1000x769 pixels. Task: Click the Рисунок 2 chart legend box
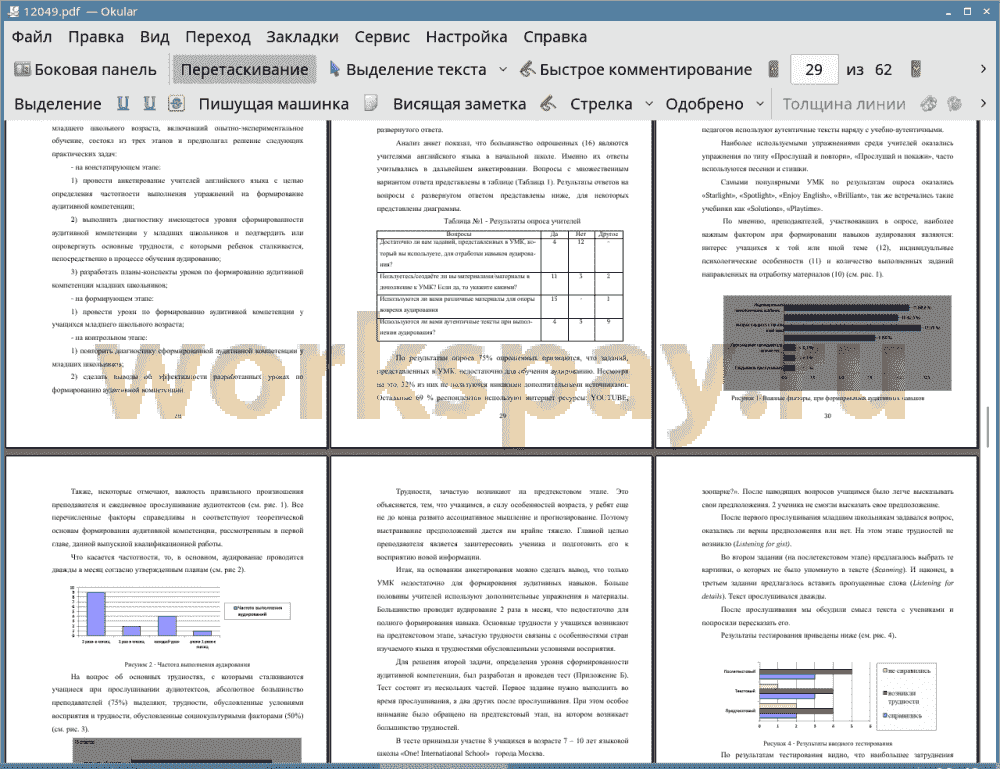pos(258,611)
